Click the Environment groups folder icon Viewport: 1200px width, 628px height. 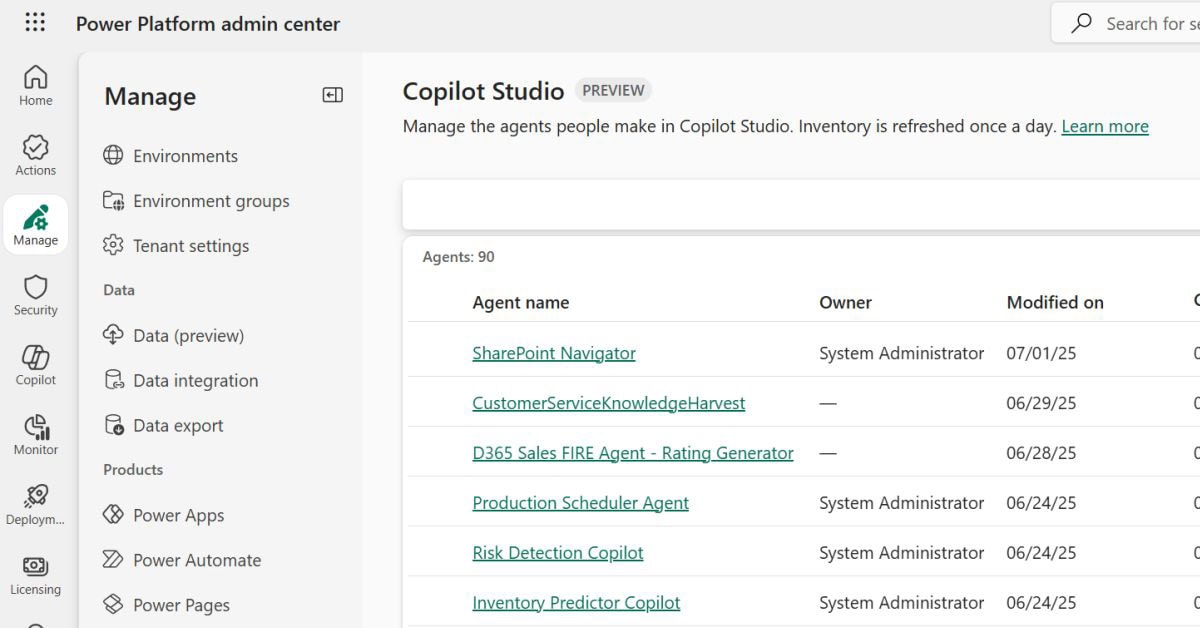coord(113,201)
